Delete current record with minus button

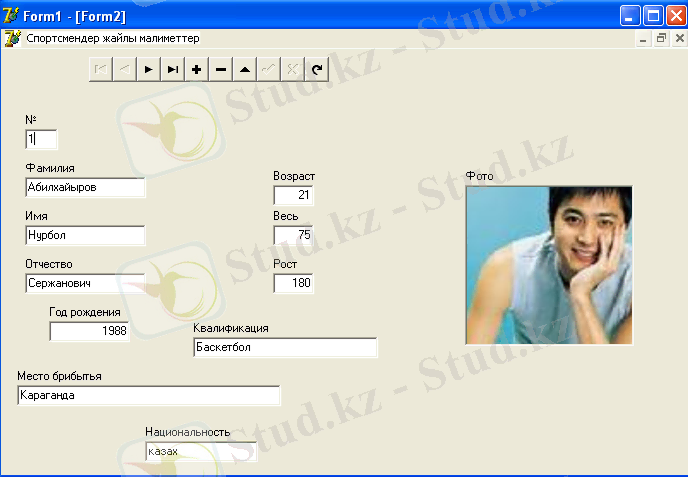[221, 69]
